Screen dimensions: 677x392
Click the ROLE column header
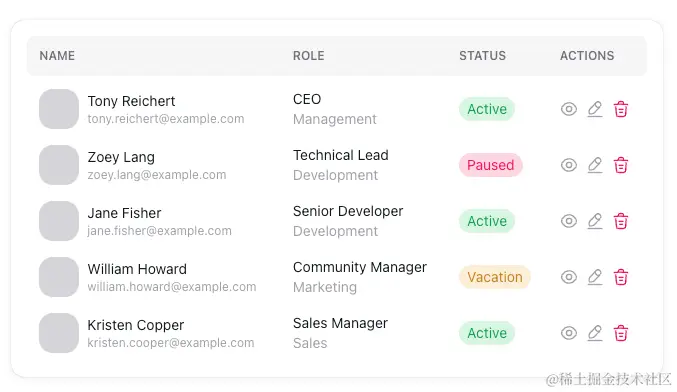pos(308,56)
